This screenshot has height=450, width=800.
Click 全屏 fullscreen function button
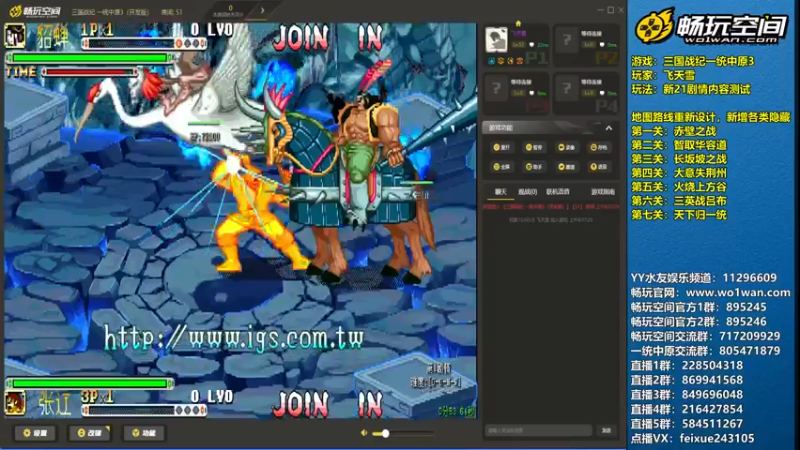point(502,167)
